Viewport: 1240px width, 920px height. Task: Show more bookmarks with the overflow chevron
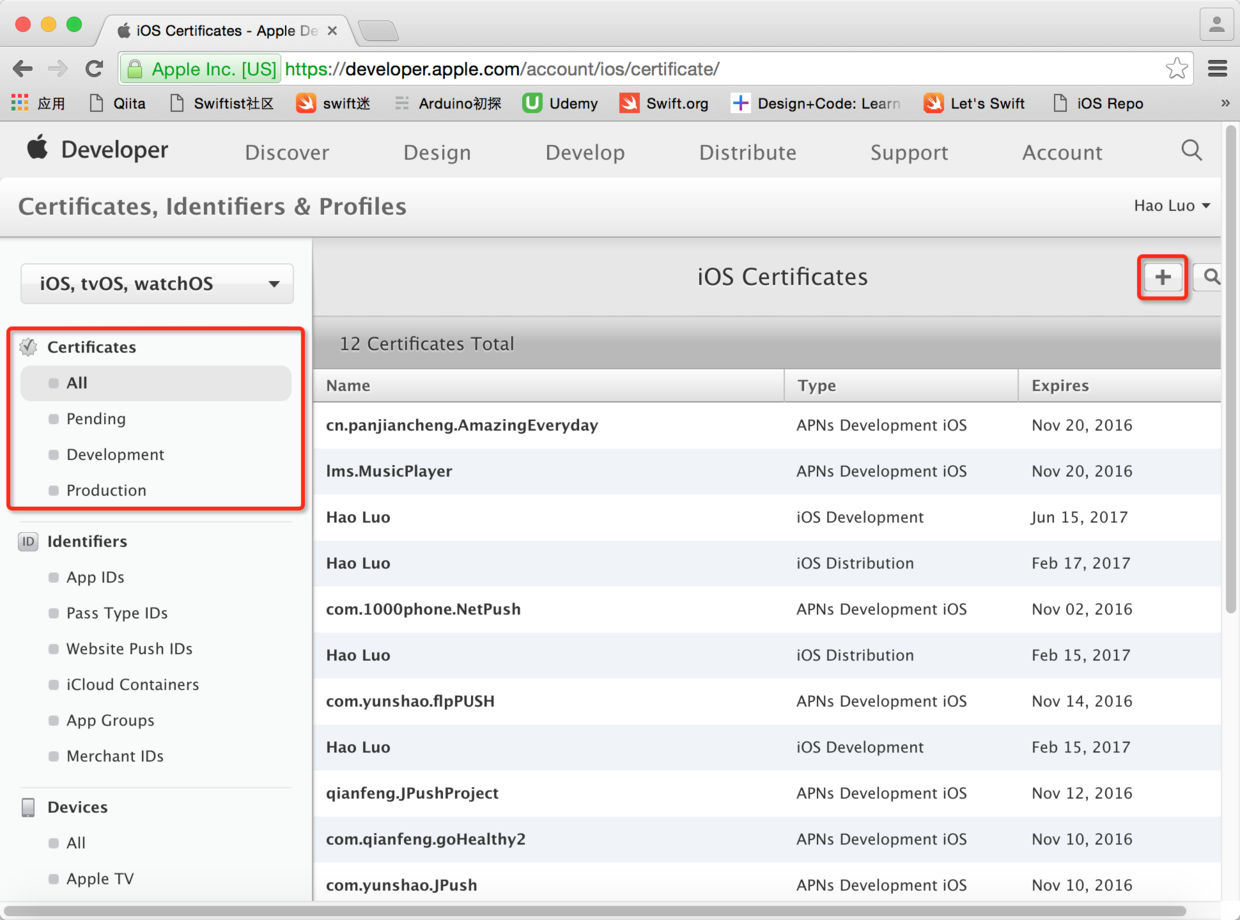(x=1225, y=103)
